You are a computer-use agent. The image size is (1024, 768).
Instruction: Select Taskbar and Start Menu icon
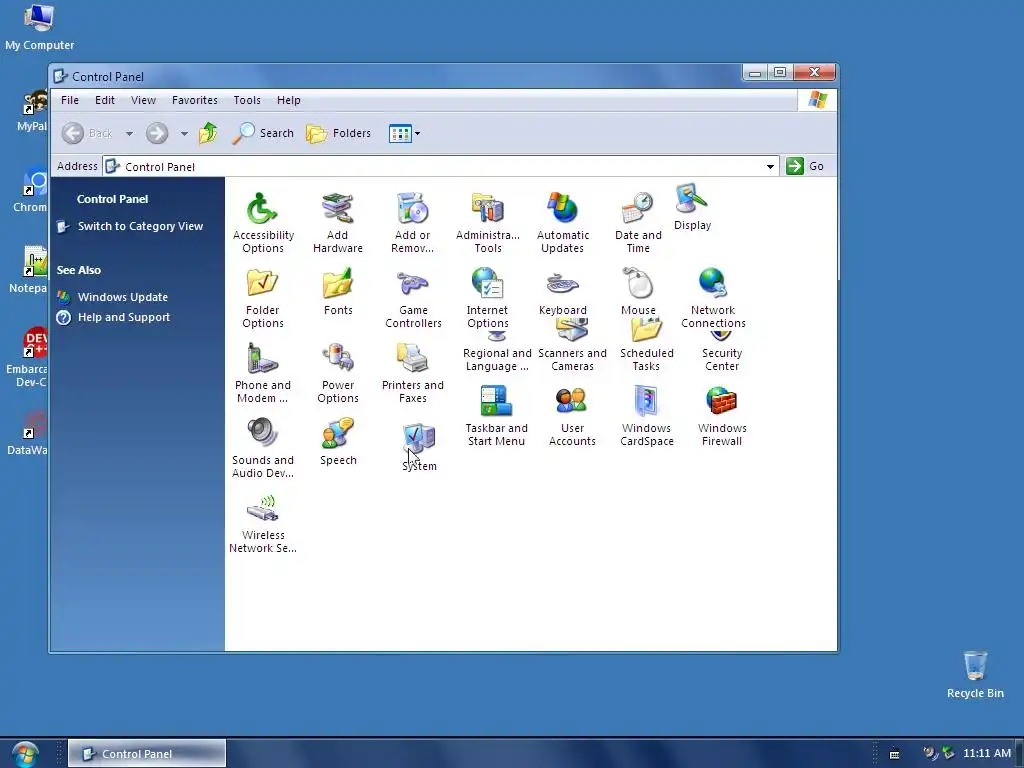click(496, 416)
